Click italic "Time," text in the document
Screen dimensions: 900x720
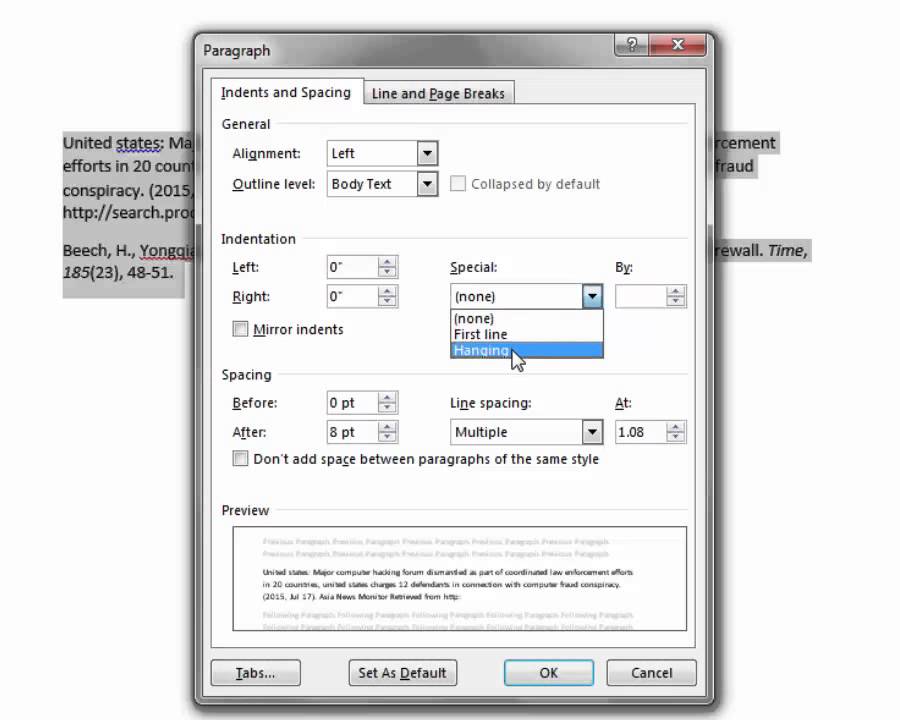[787, 250]
